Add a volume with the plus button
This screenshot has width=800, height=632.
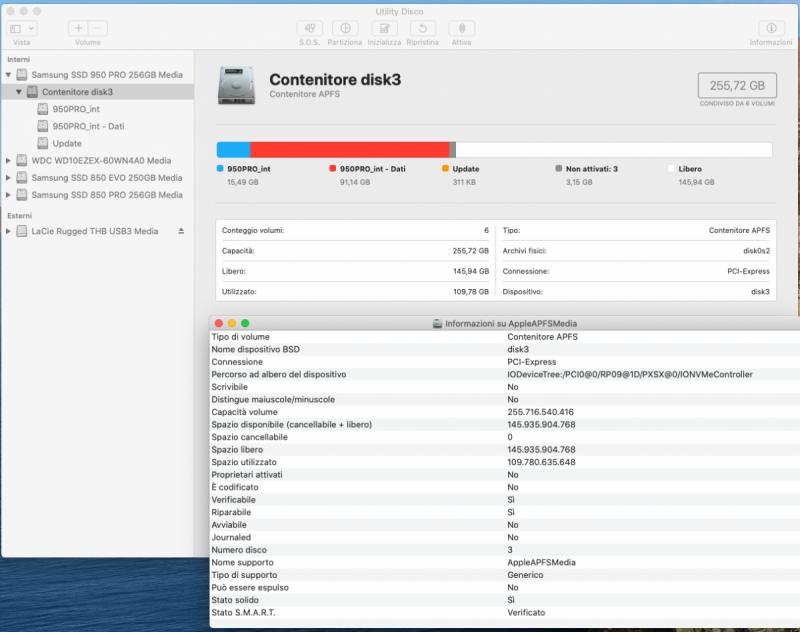tap(79, 29)
